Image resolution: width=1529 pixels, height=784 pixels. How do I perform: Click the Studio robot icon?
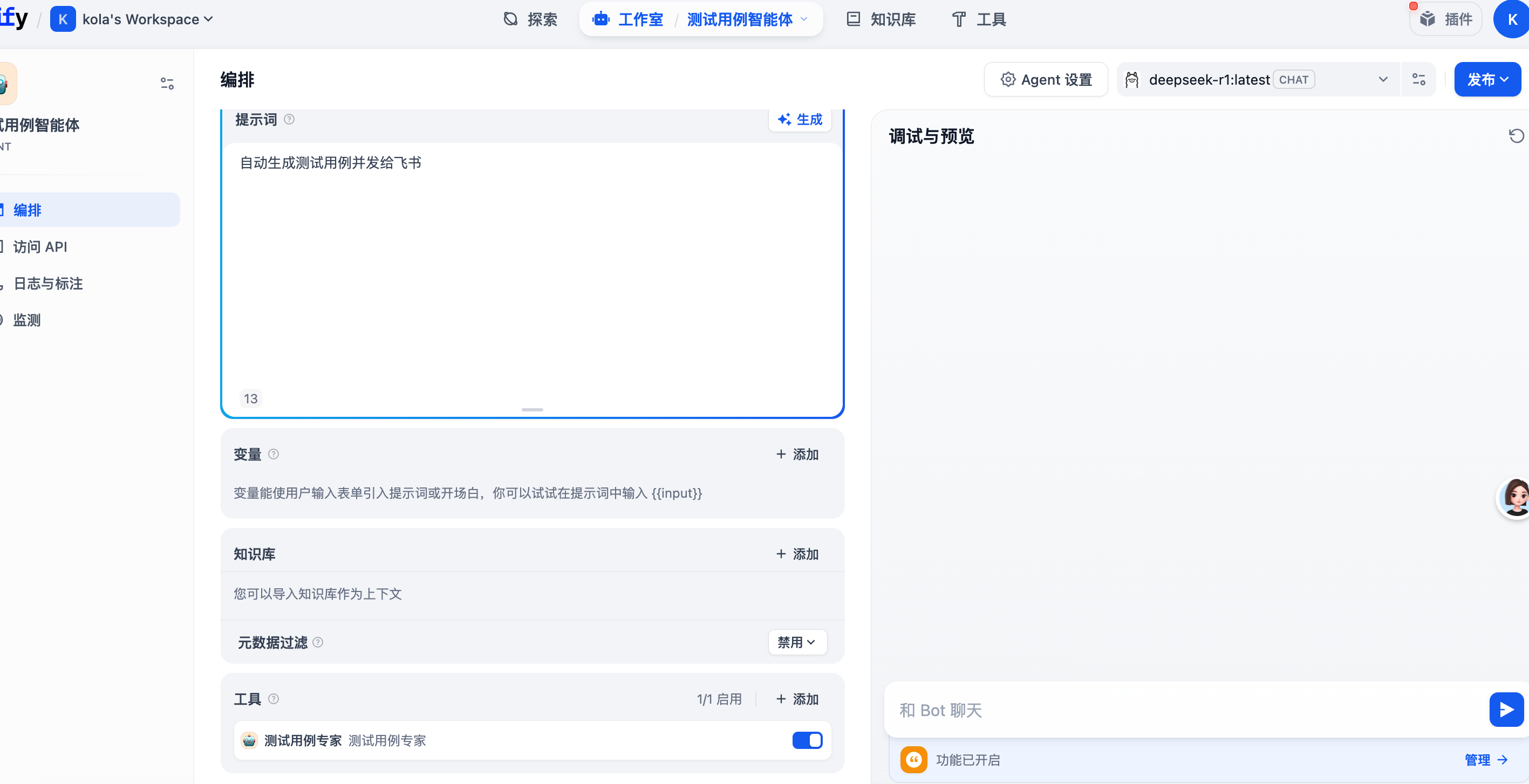pyautogui.click(x=600, y=19)
